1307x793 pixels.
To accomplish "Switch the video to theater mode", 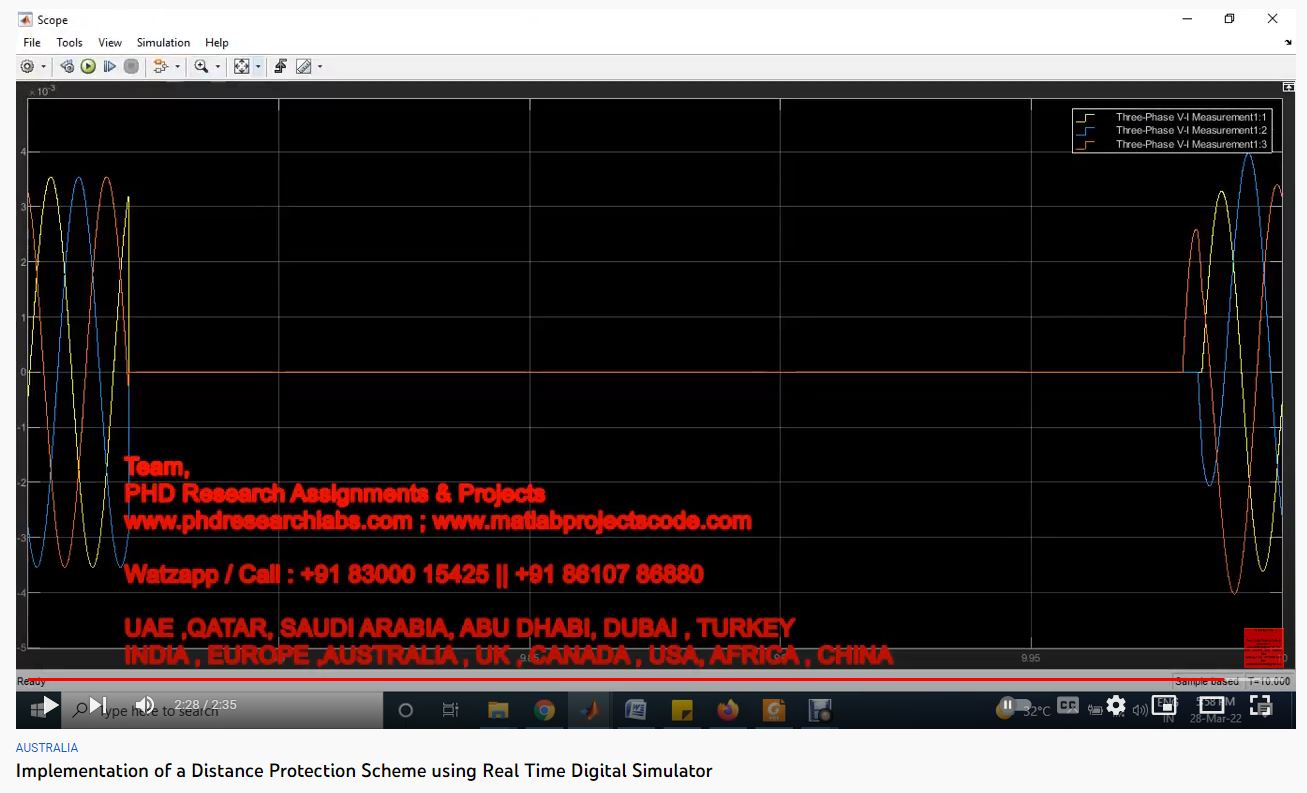I will (1211, 706).
